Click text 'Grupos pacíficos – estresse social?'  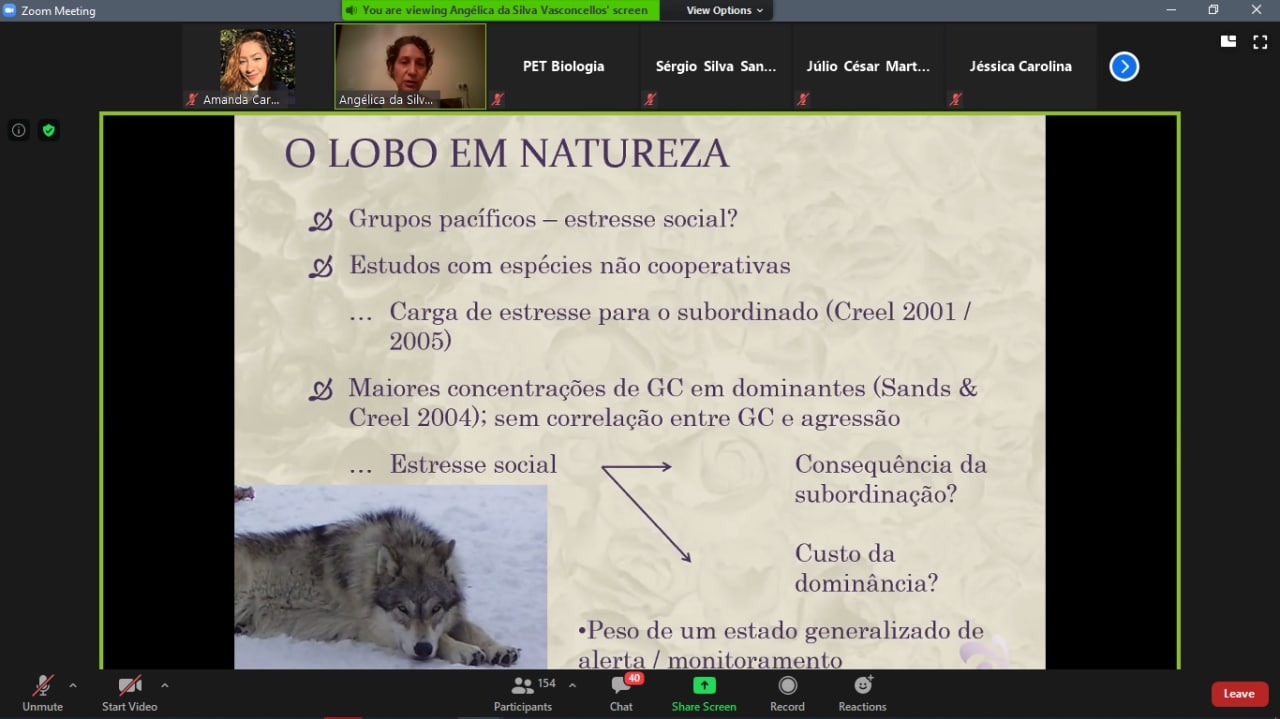pos(543,218)
